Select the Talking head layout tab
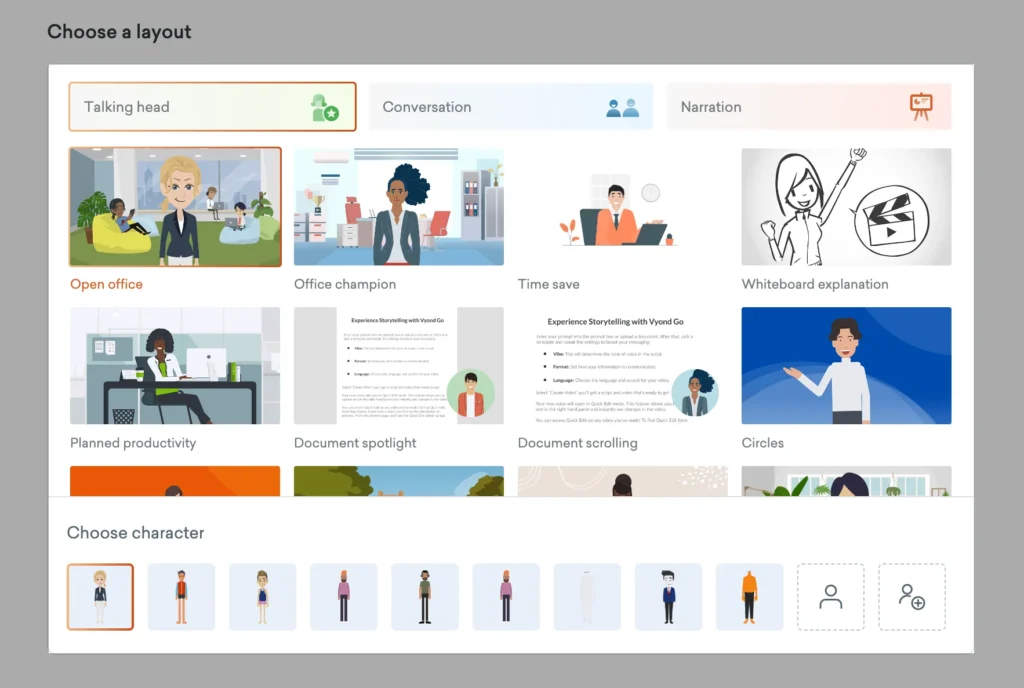Viewport: 1024px width, 688px height. pos(190,107)
